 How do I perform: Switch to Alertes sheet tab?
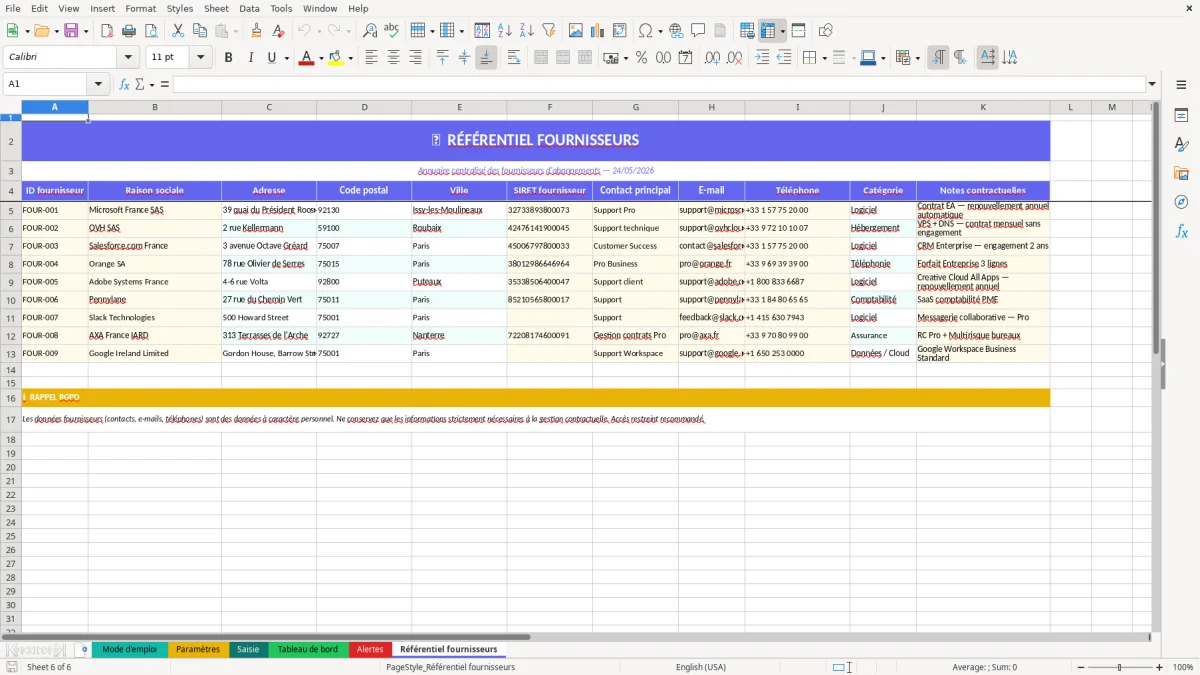coord(370,649)
